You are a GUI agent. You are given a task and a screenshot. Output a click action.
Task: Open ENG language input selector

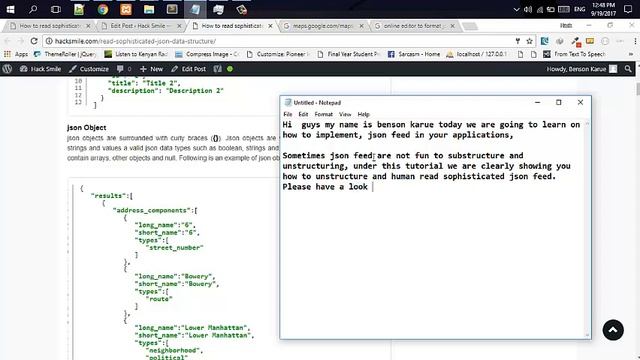click(x=580, y=9)
